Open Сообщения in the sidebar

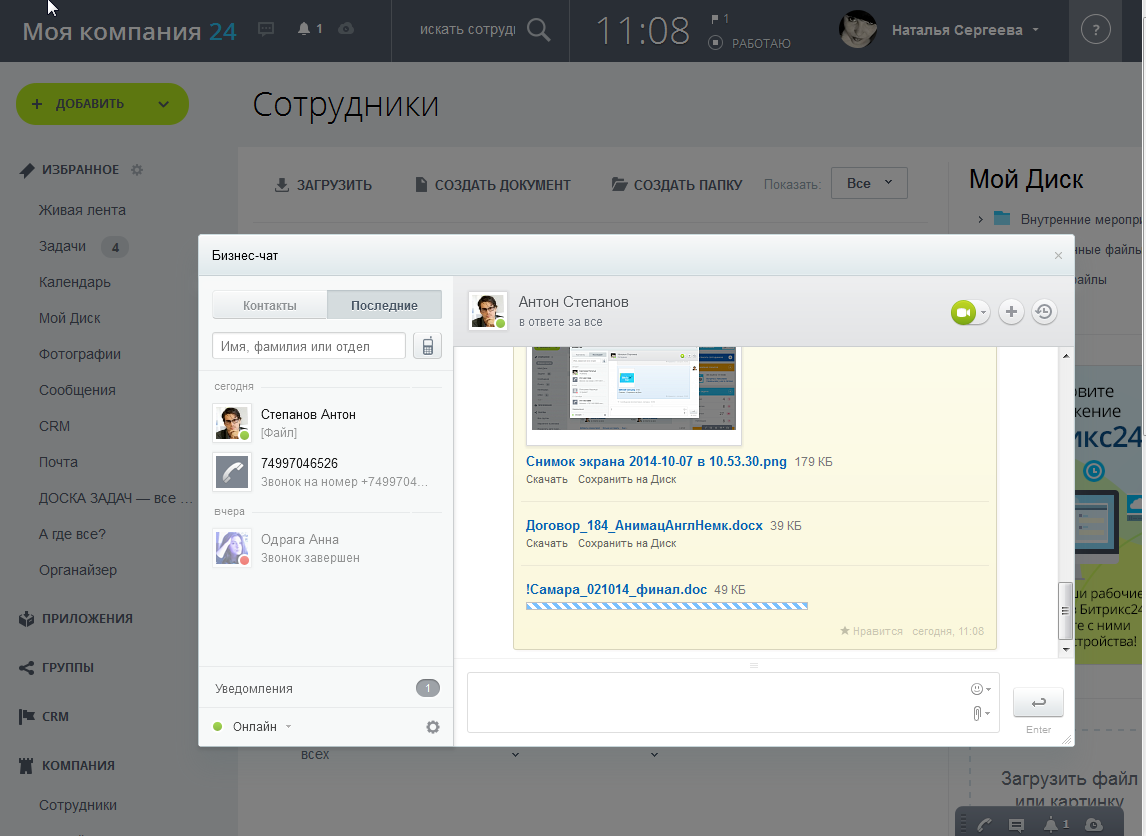(x=77, y=390)
